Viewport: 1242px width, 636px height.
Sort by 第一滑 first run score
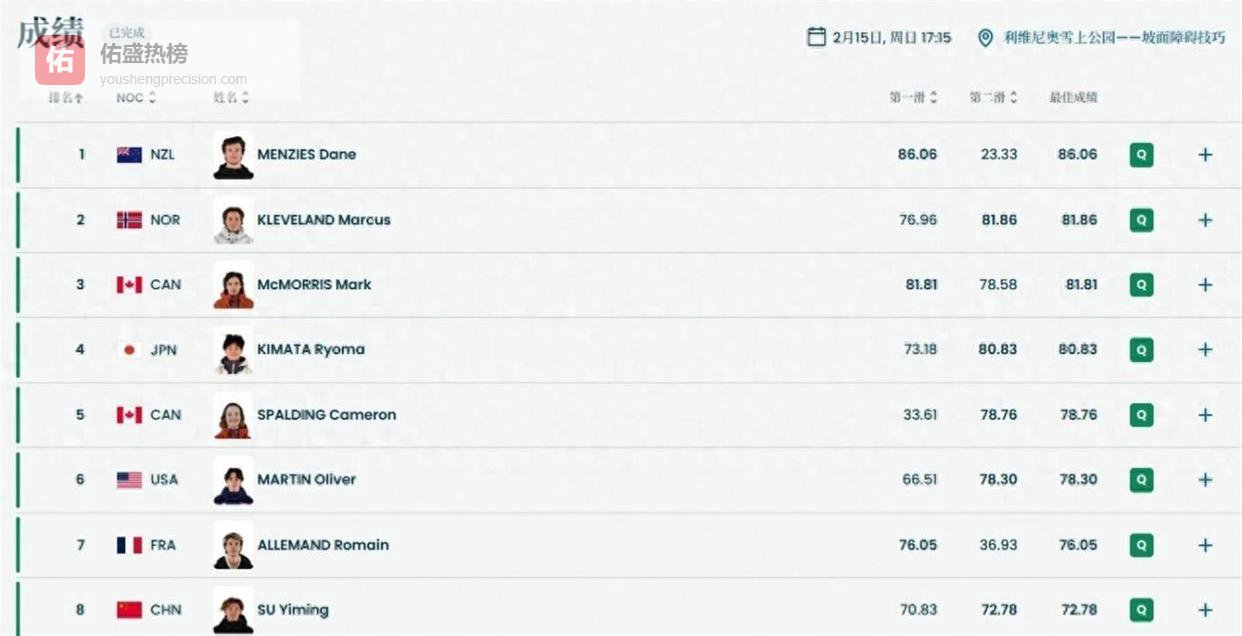coord(913,98)
